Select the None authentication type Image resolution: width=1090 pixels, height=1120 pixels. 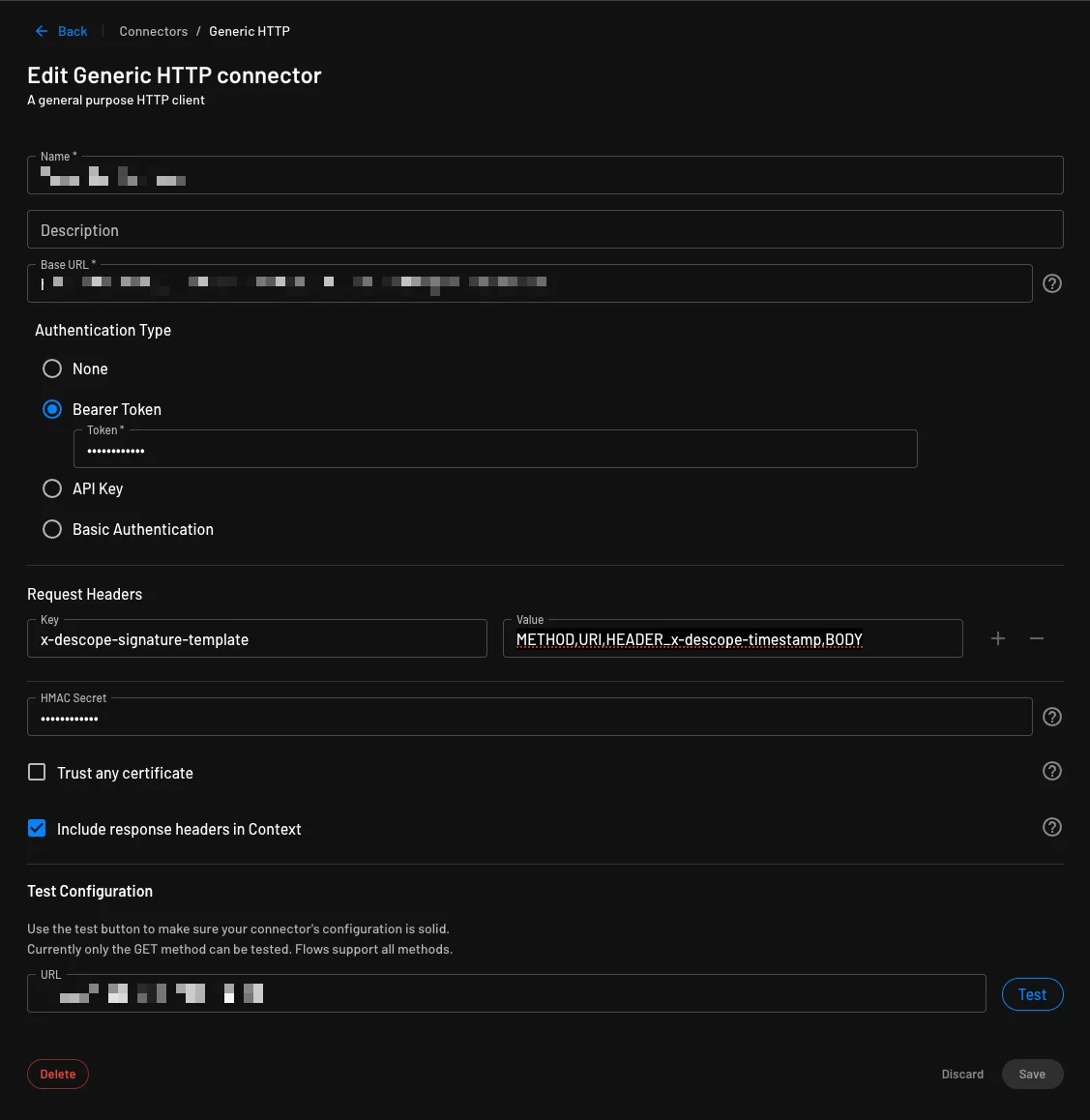tap(52, 368)
